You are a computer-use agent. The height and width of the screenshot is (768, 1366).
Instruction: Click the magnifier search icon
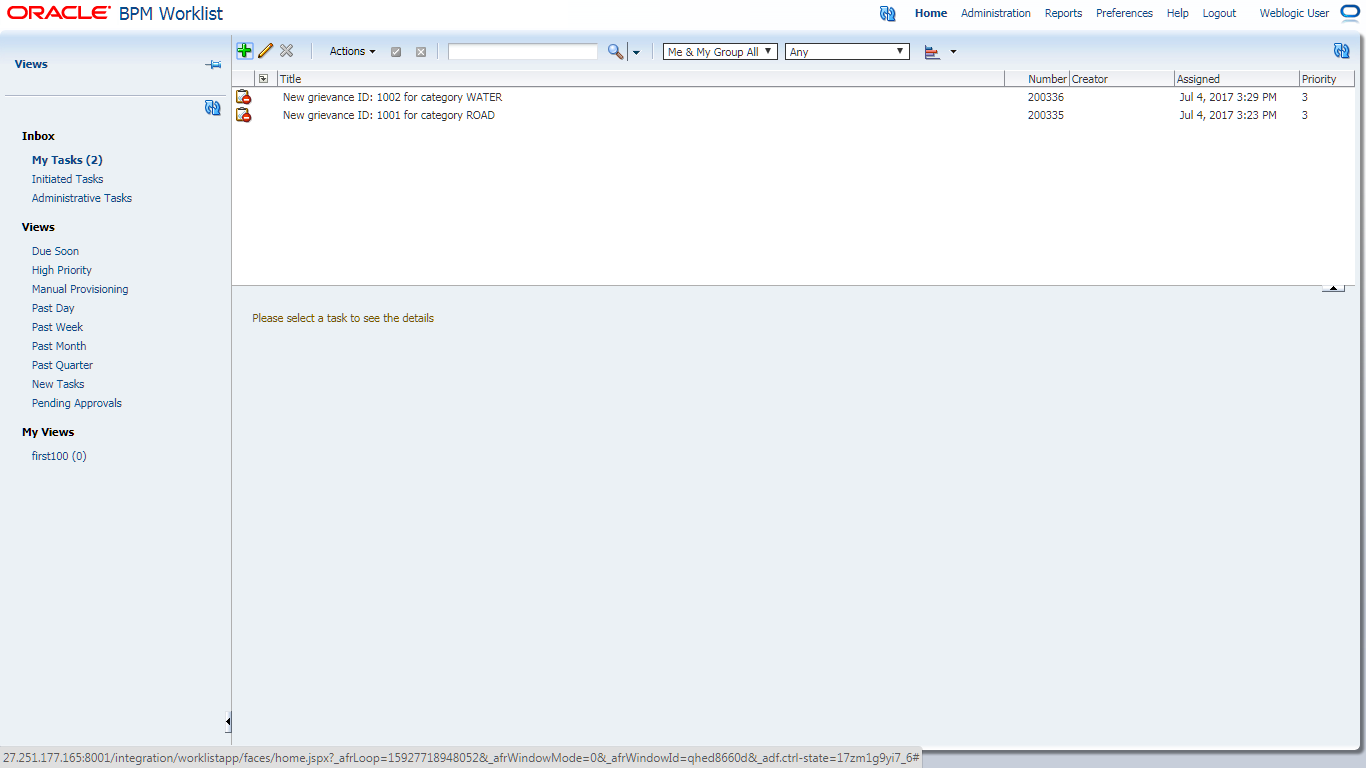click(x=614, y=51)
